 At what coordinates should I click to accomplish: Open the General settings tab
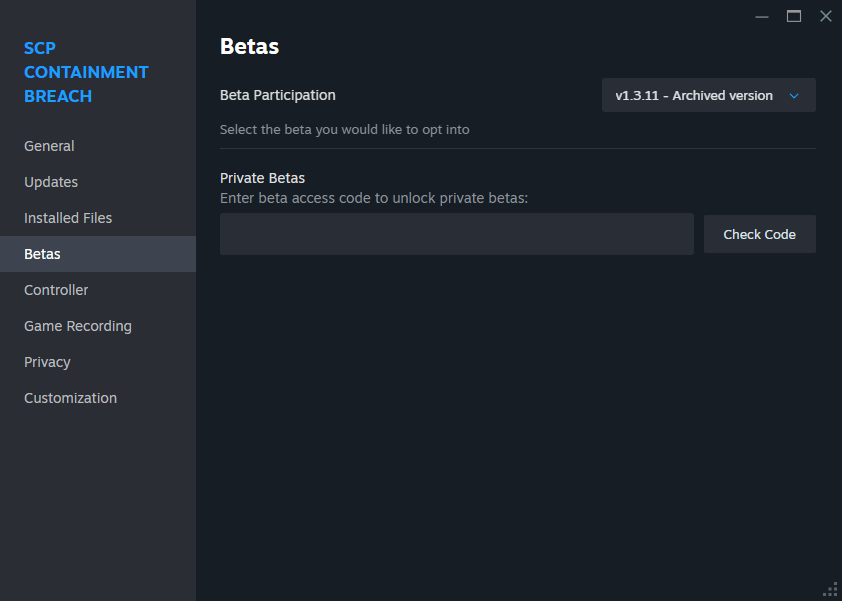49,146
